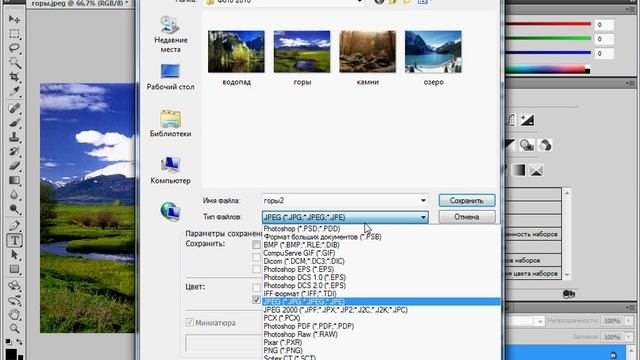Open Недавние места in the save dialog

[x=171, y=35]
